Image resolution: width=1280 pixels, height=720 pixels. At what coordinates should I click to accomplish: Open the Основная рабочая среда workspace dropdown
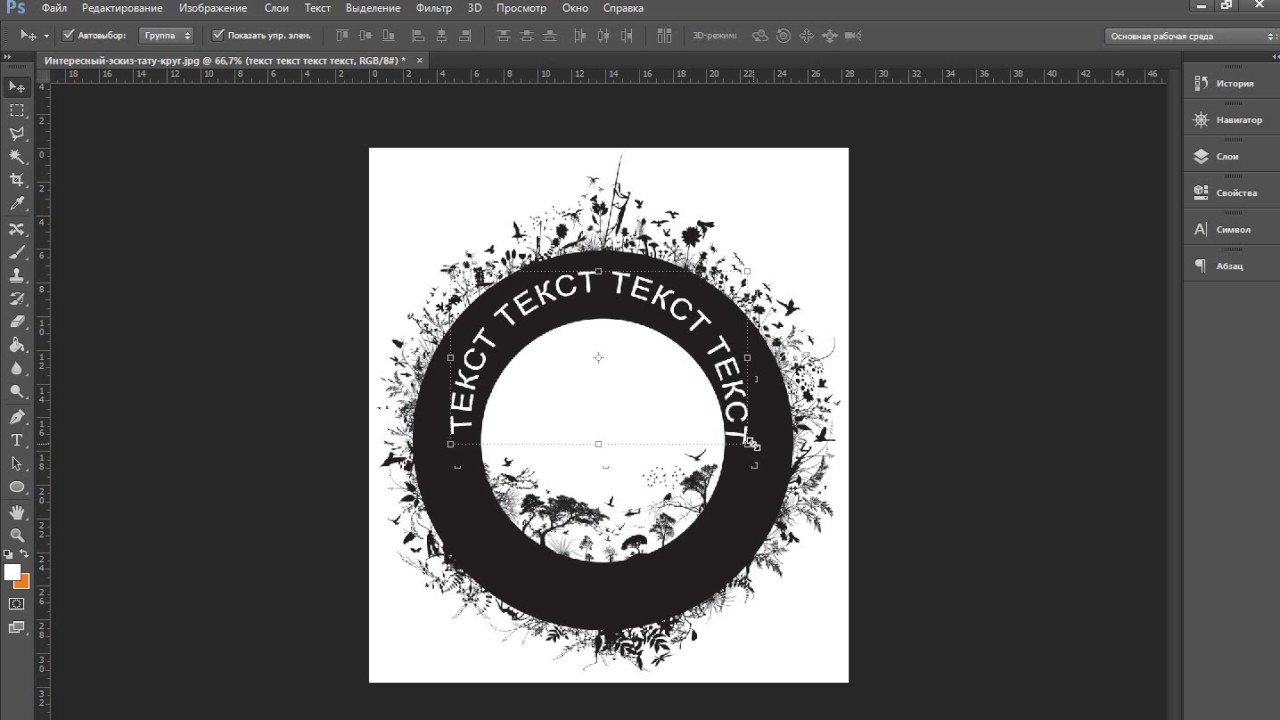[1191, 36]
